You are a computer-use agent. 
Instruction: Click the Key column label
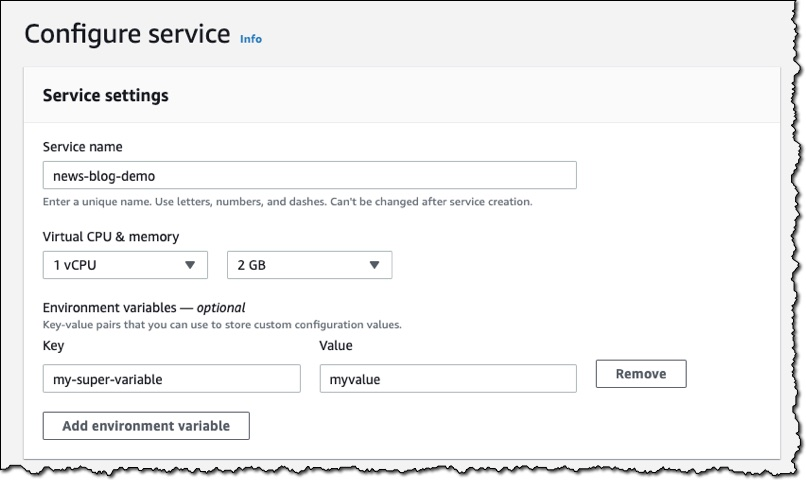pos(54,346)
